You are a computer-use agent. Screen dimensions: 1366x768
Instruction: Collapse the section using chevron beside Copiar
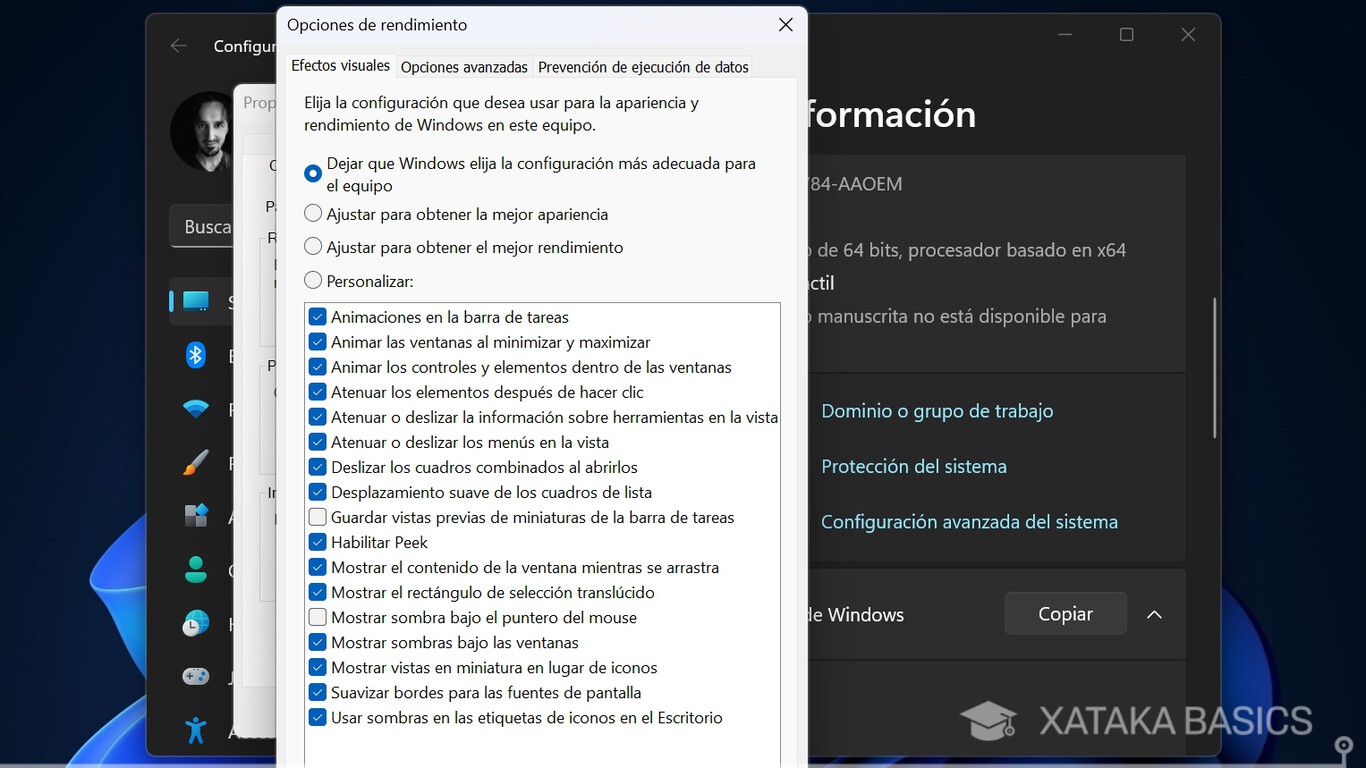click(x=1154, y=614)
